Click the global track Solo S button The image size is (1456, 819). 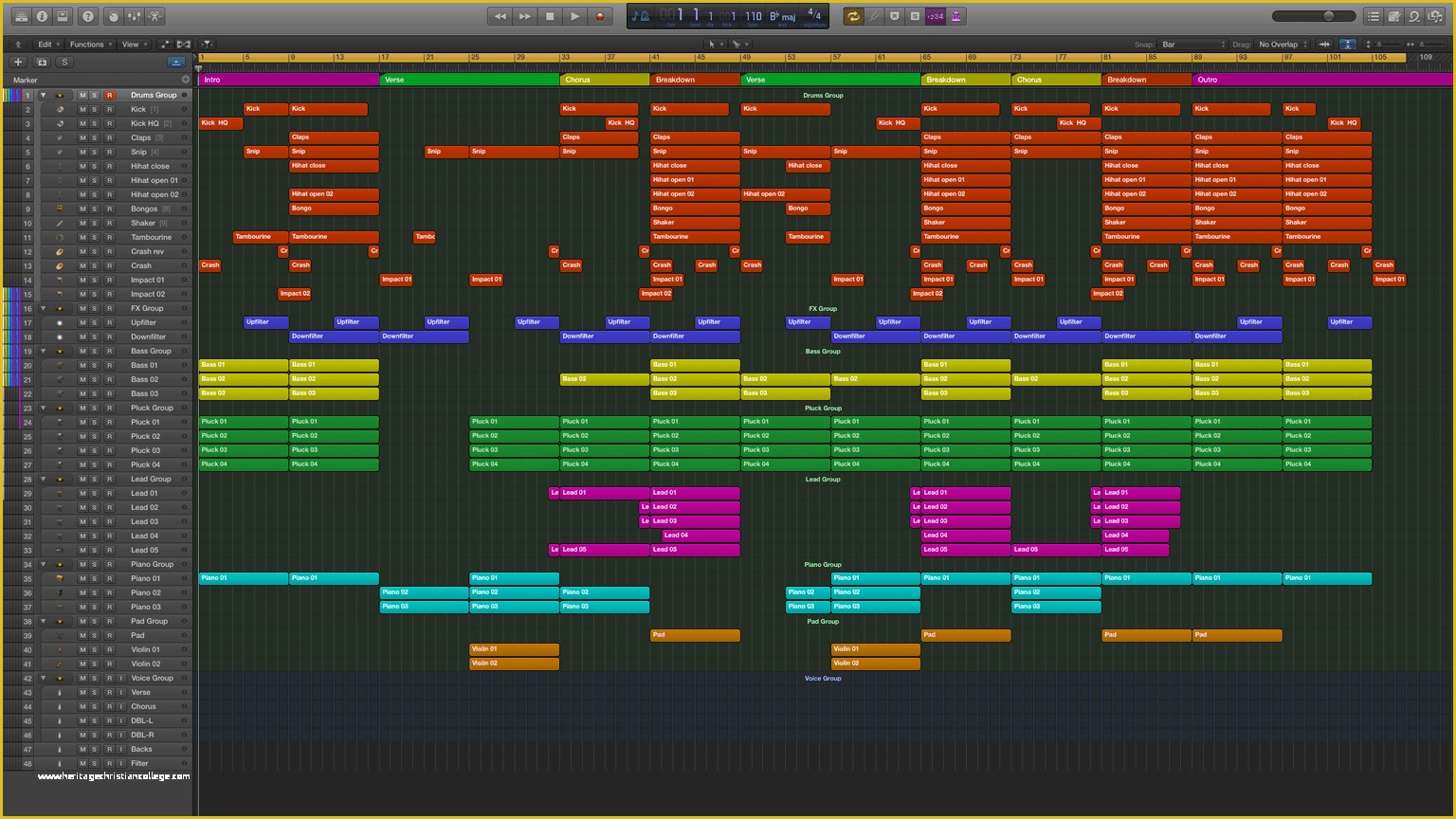point(64,63)
